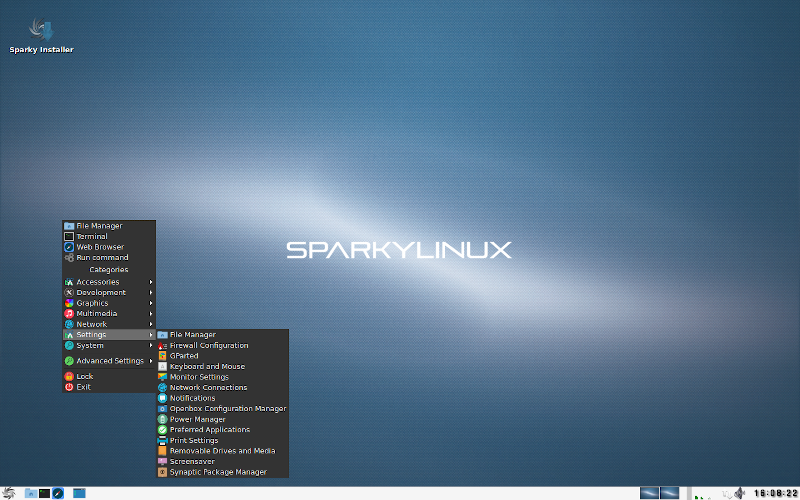Launch Synaptic Package Manager

(x=222, y=472)
